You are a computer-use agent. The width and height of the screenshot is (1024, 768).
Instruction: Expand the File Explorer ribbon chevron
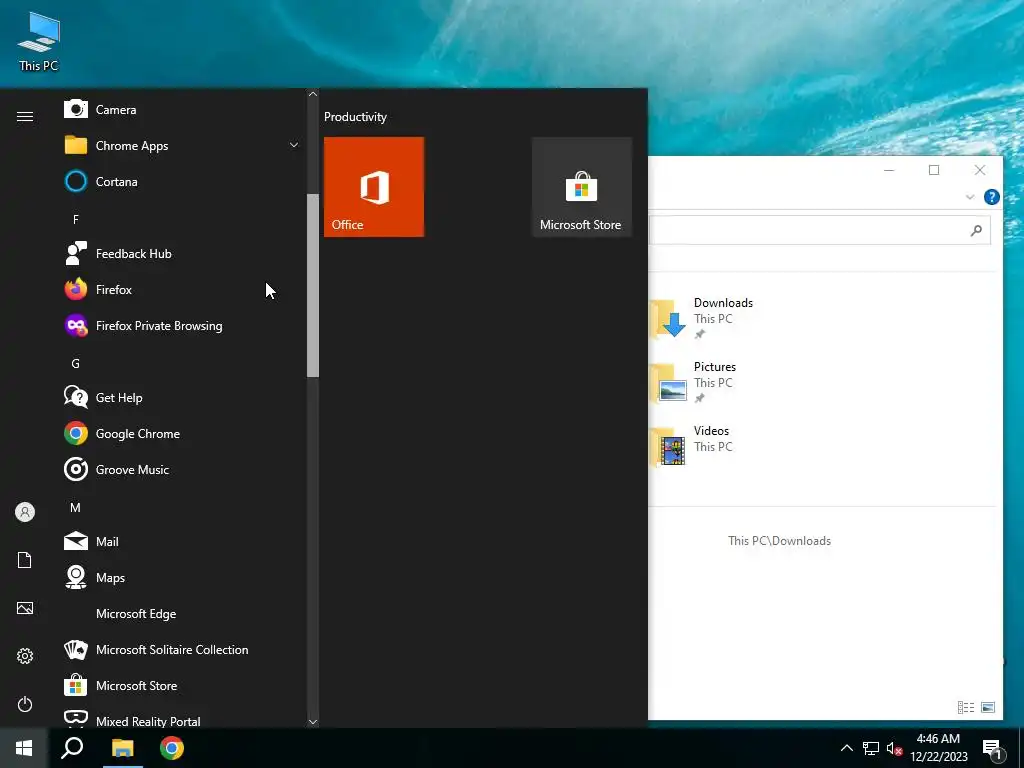(x=970, y=197)
